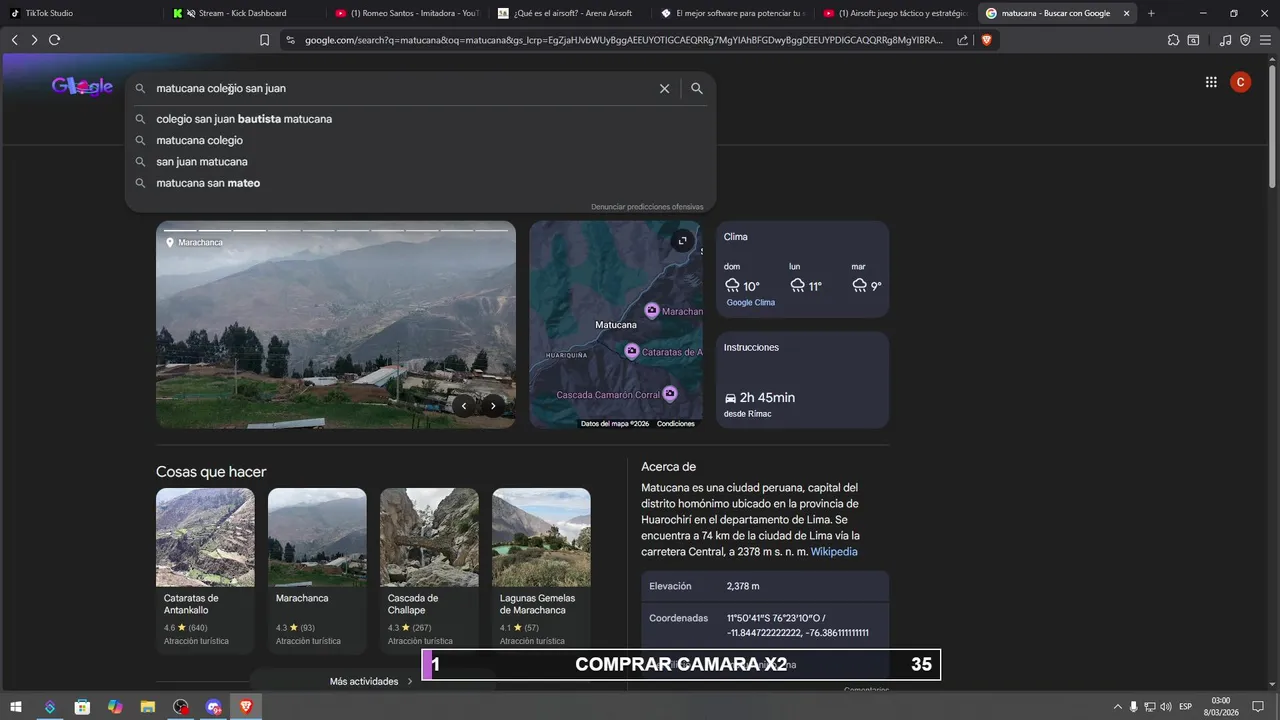
Task: Select suggestion matucana colegio
Action: (420, 140)
